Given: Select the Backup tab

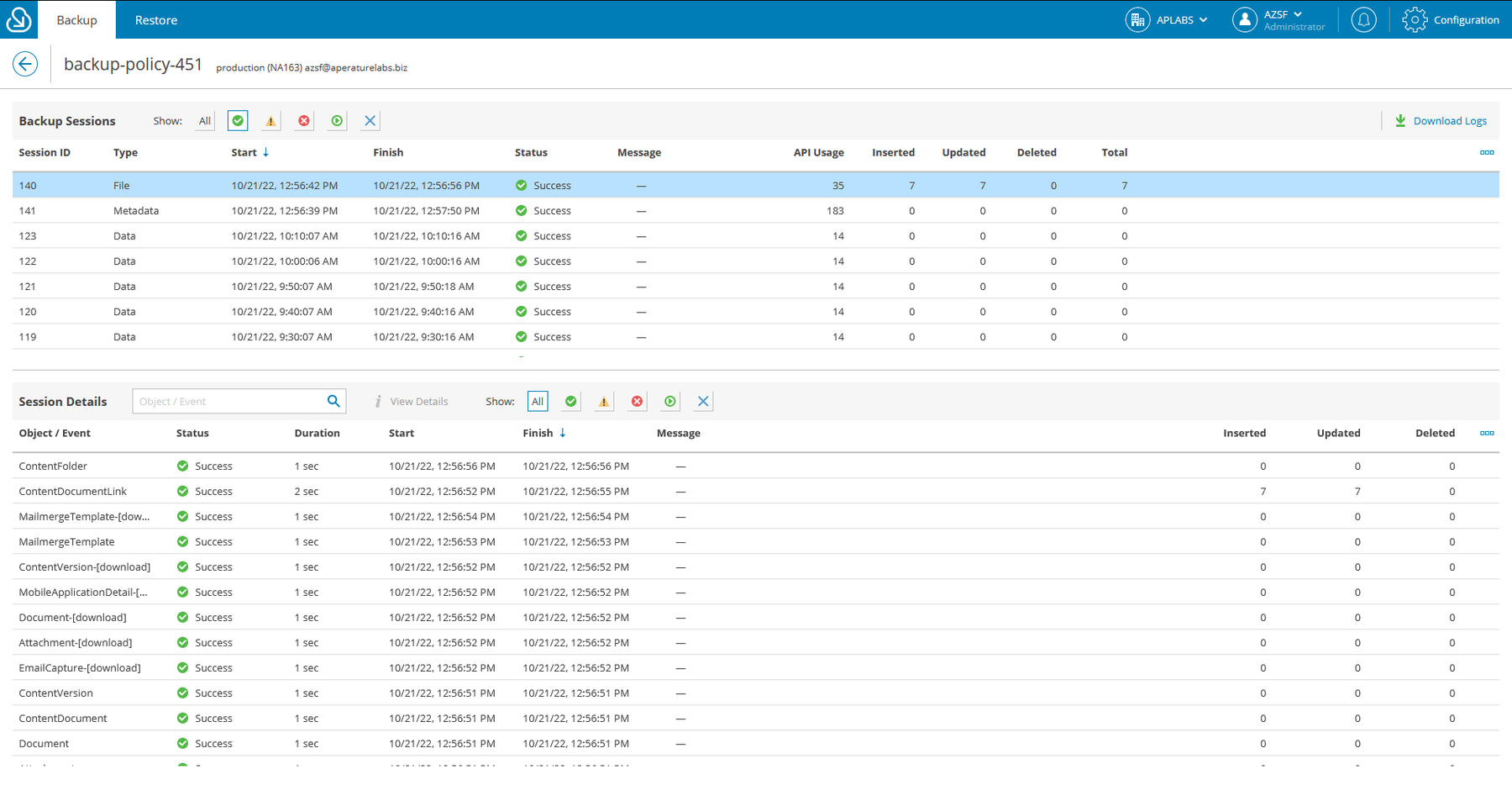Looking at the screenshot, I should 76,20.
